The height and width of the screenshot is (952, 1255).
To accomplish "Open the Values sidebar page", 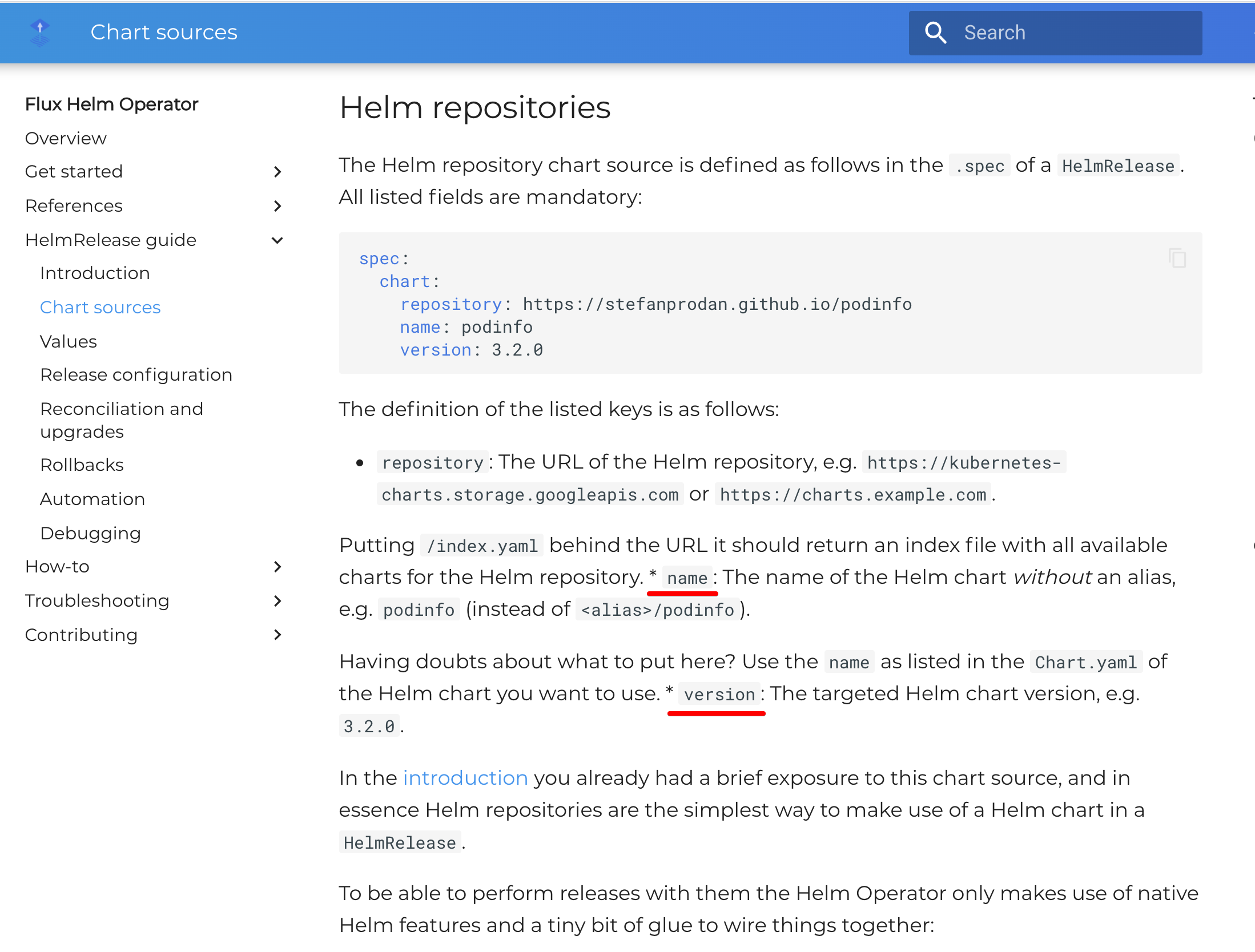I will coord(69,341).
